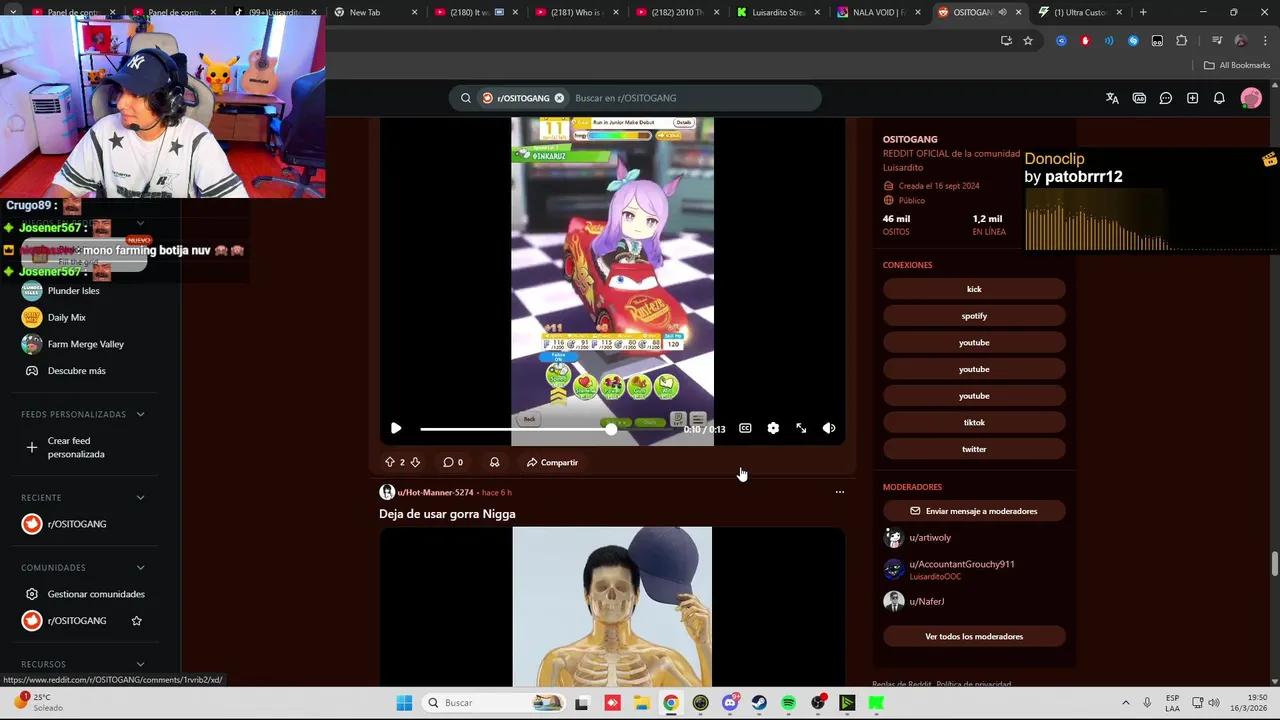This screenshot has height=720, width=1280.
Task: Switch to the Ultra Custom tab
Action: pyautogui.click(x=1080, y=12)
